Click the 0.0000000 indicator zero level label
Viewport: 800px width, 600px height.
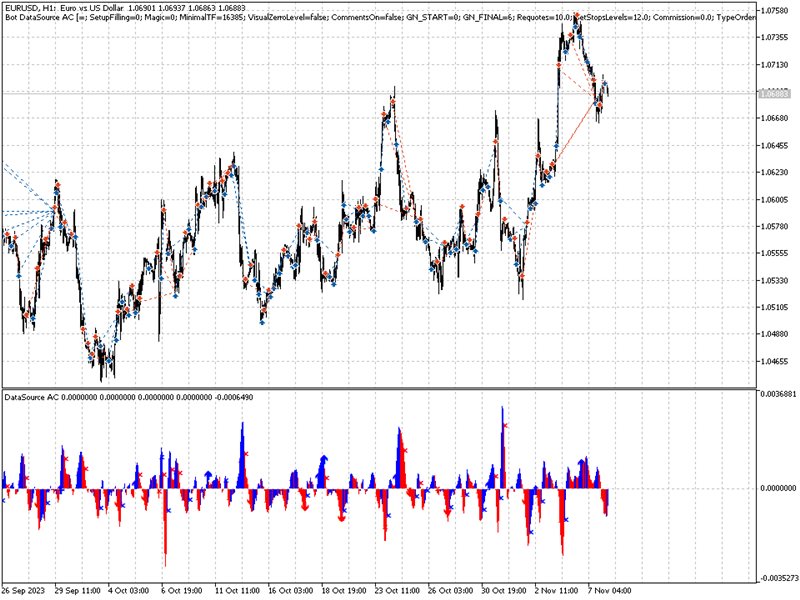778,488
